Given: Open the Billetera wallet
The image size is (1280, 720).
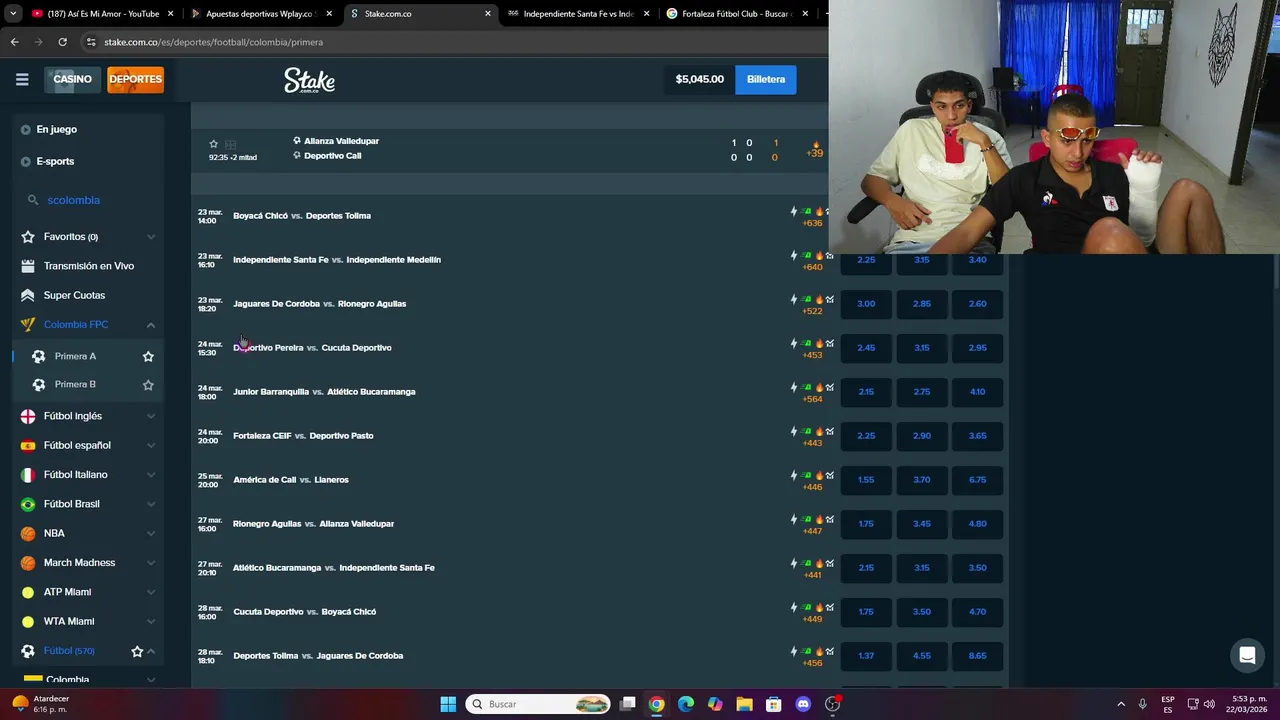Looking at the screenshot, I should pyautogui.click(x=766, y=79).
